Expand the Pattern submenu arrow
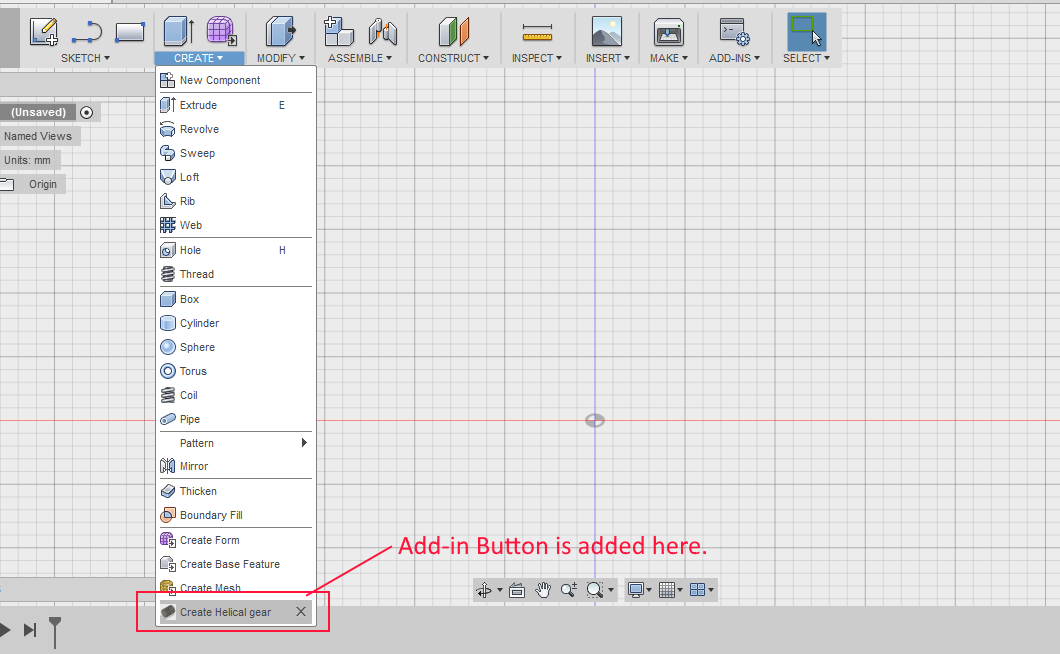1060x654 pixels. (304, 443)
